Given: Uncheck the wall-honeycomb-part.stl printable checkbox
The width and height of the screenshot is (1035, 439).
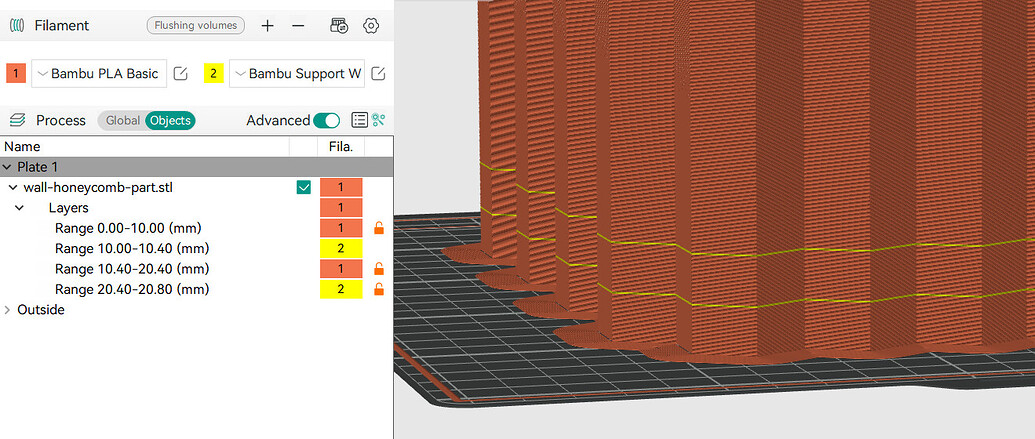Looking at the screenshot, I should (304, 187).
